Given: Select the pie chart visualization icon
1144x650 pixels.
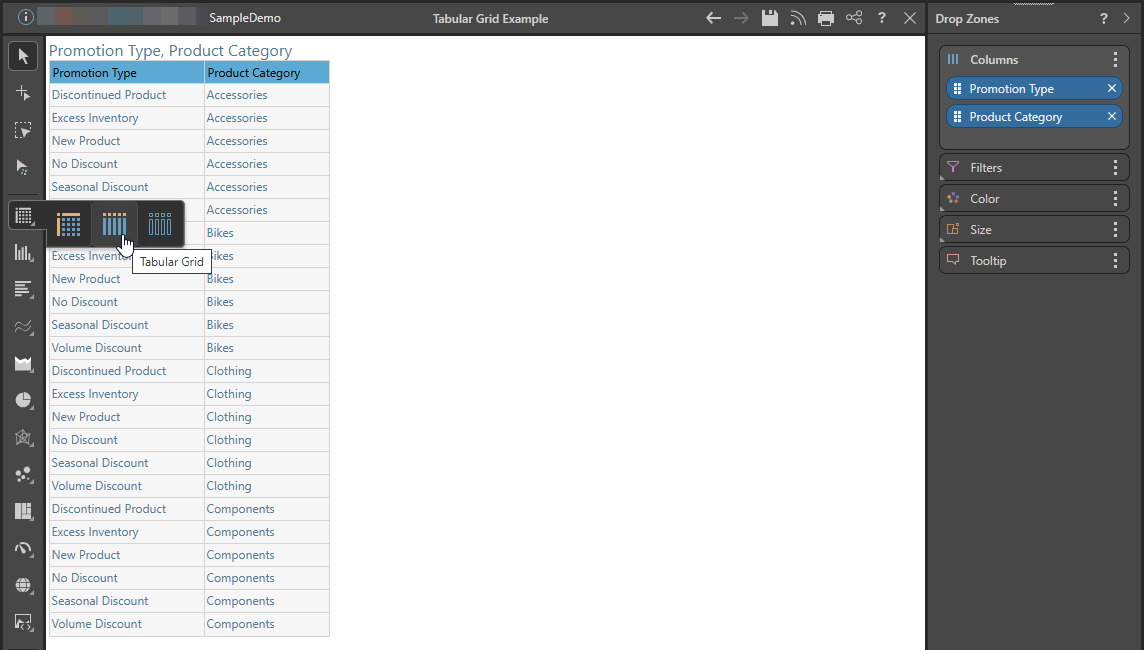Looking at the screenshot, I should tap(24, 400).
